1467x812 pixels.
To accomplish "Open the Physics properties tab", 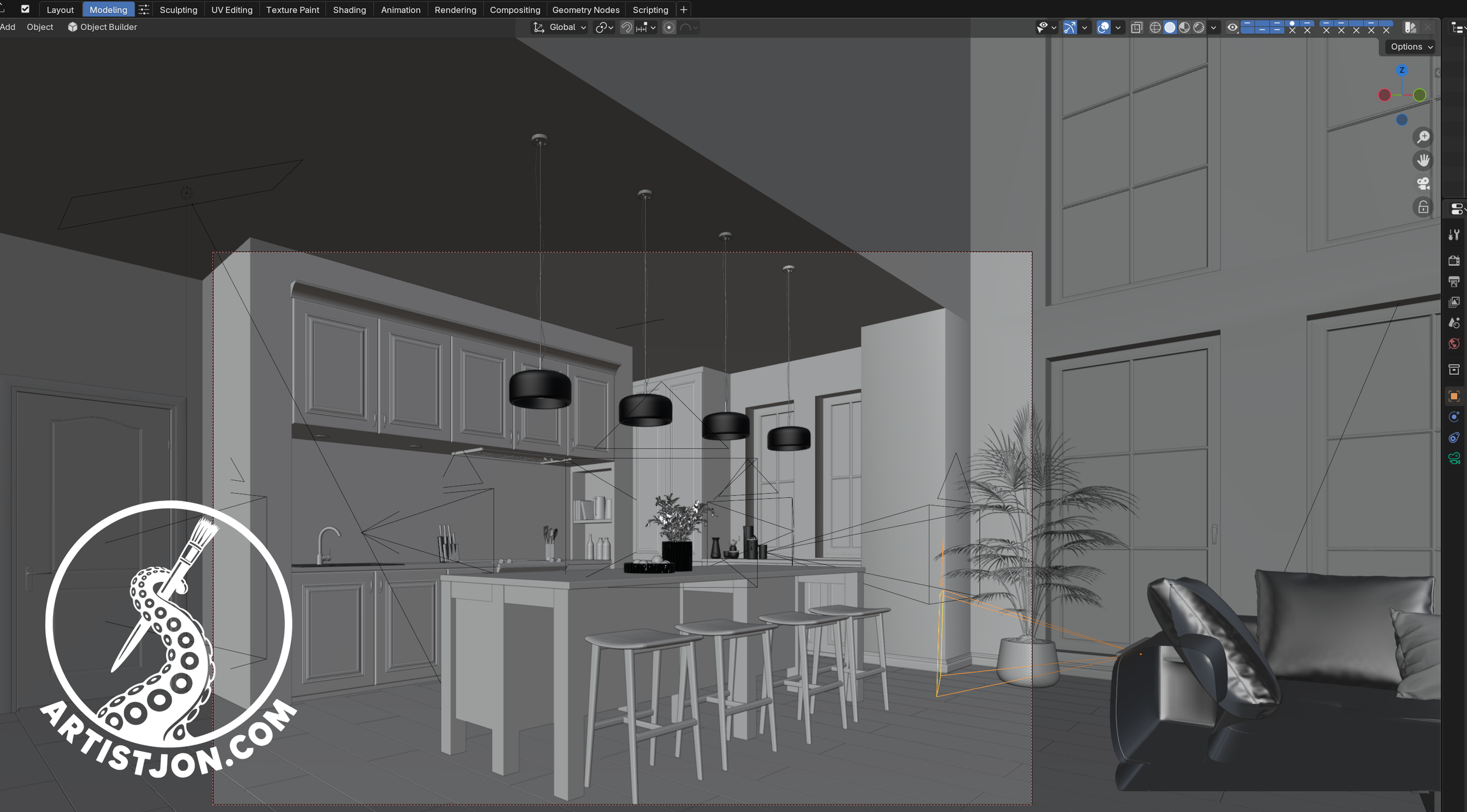I will click(1454, 417).
